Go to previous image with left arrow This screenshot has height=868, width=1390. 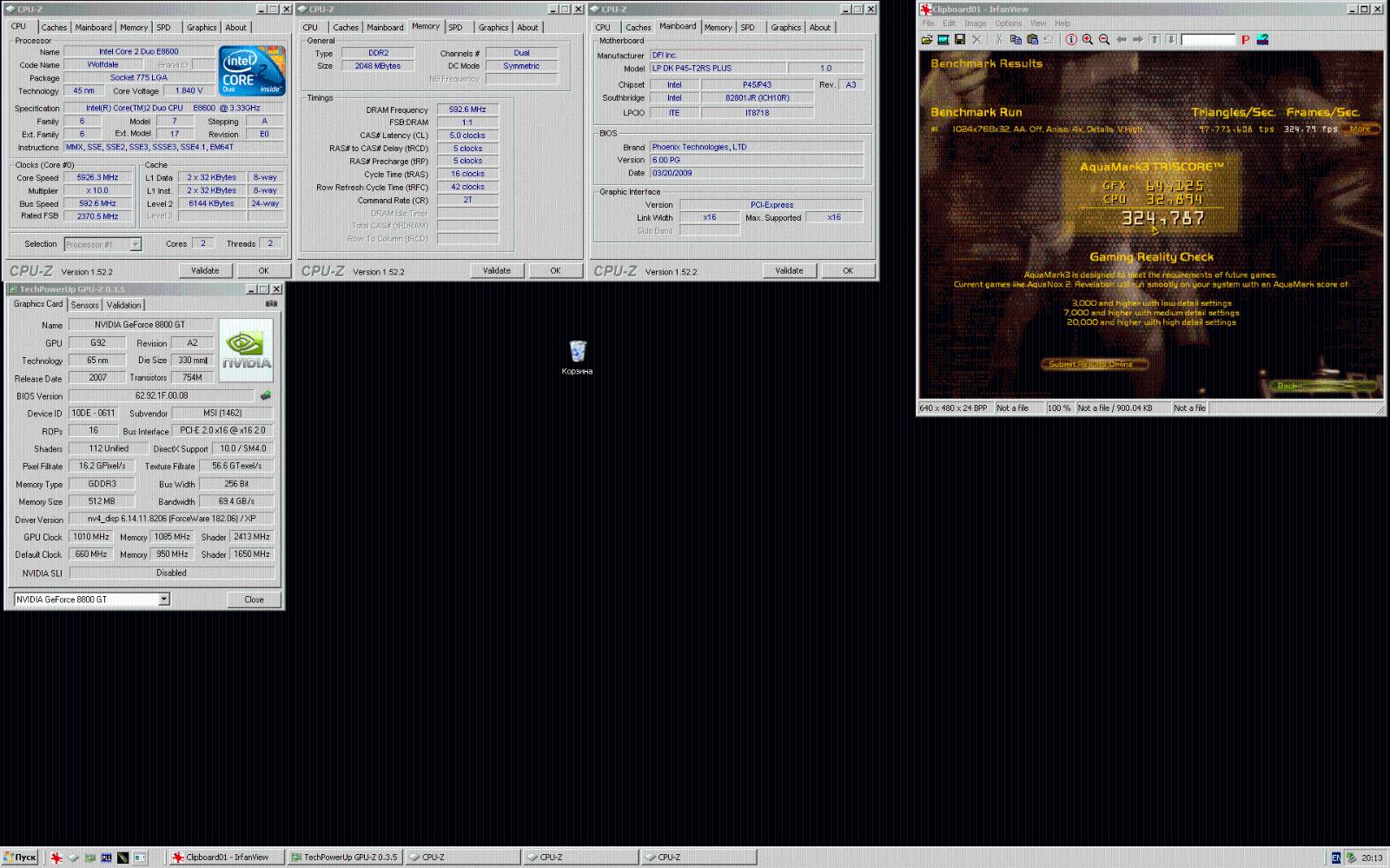point(1122,40)
